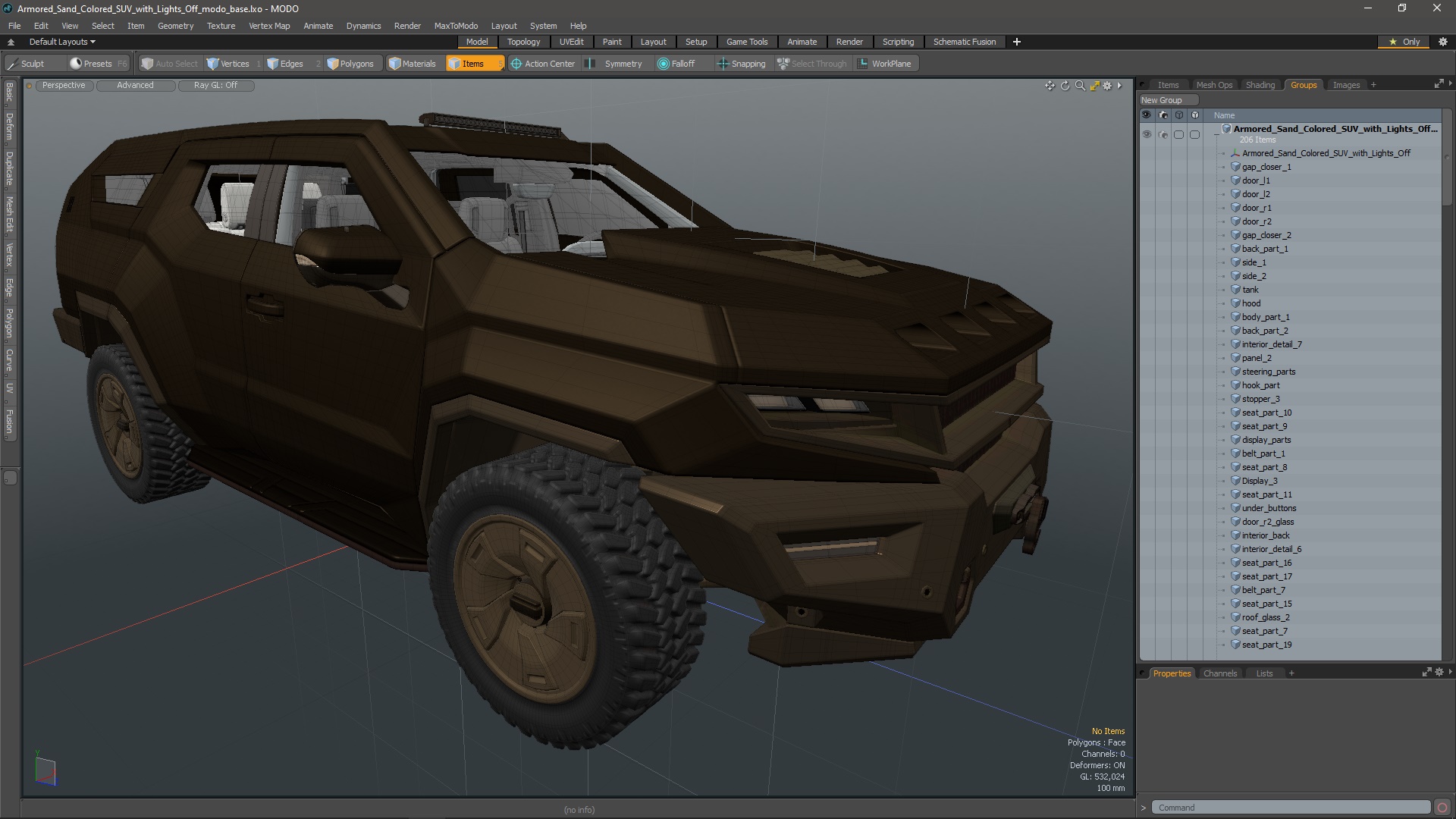The width and height of the screenshot is (1456, 819).
Task: Open the Shading tab
Action: pos(1260,85)
